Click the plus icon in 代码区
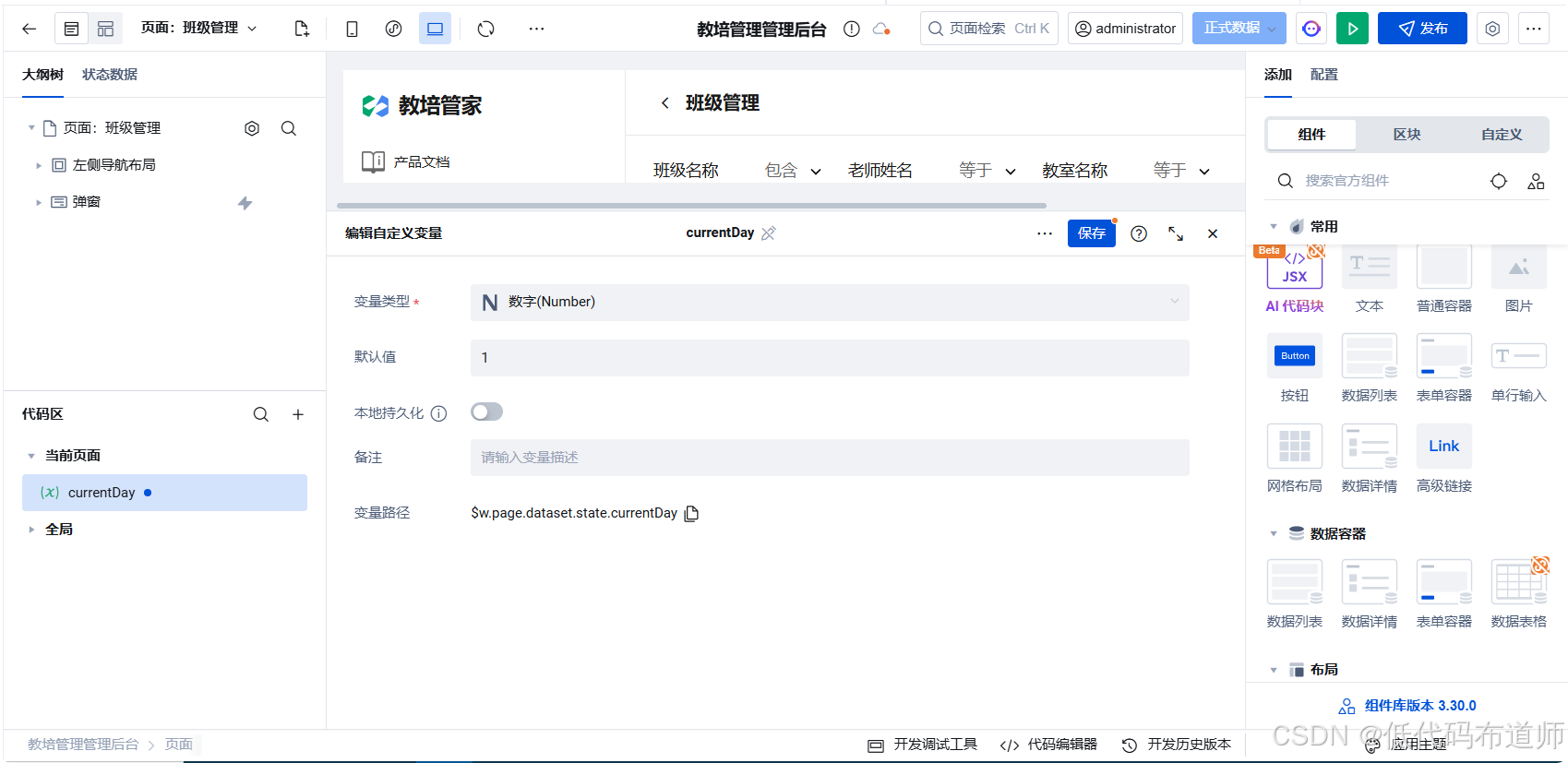Image resolution: width=1568 pixels, height=763 pixels. pos(298,415)
